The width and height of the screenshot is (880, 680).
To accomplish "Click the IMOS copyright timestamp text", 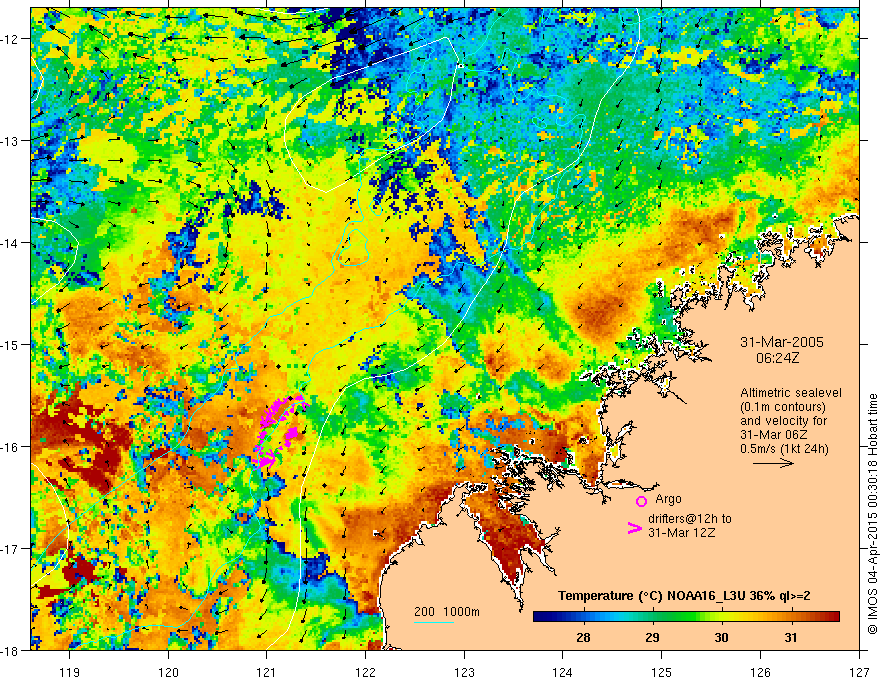I will pos(872,514).
